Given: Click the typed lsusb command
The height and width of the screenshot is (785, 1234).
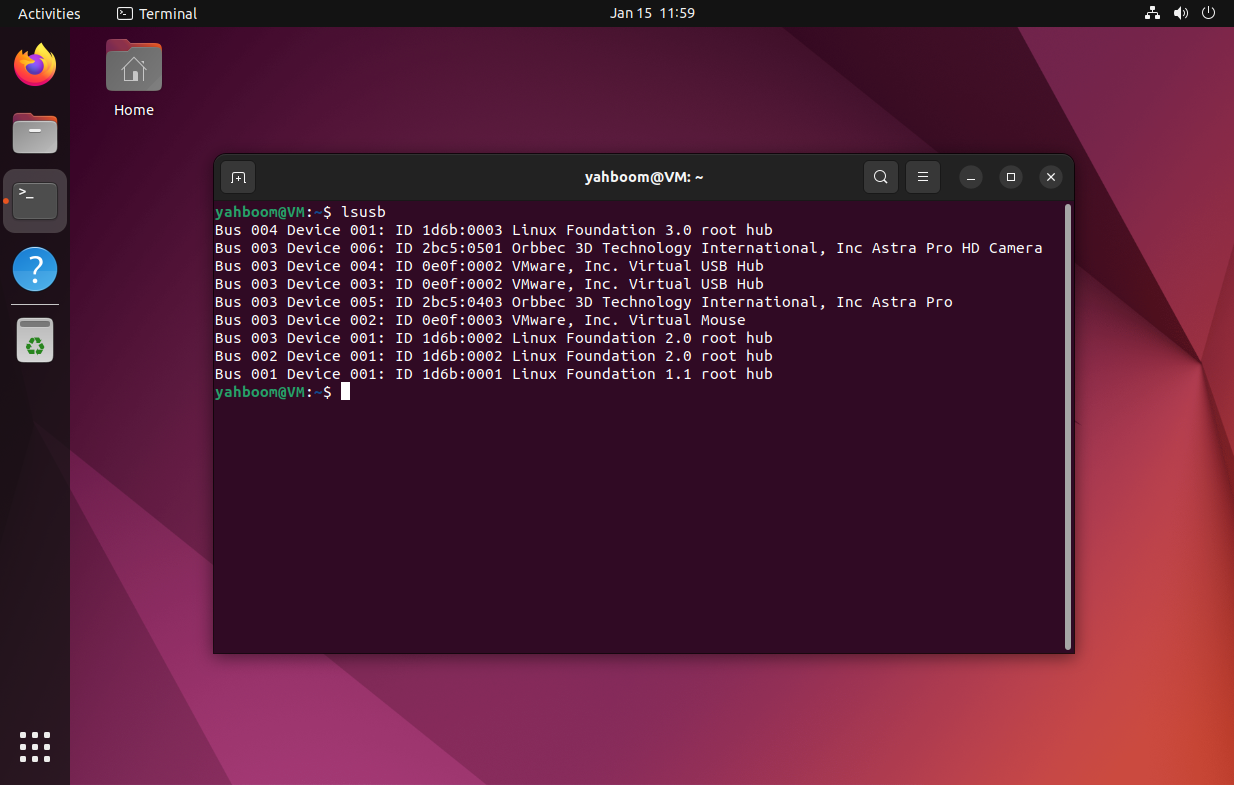Looking at the screenshot, I should click(363, 212).
